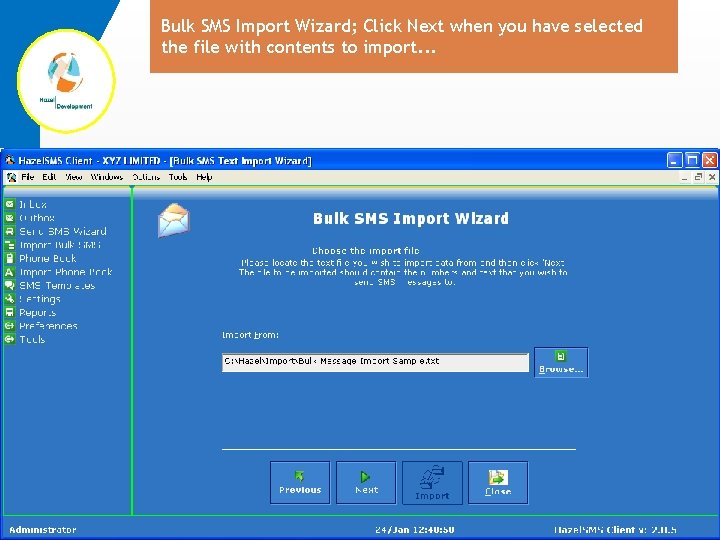Click the Outbox envelope icon in sidebar
Viewport: 720px width, 540px height.
click(x=10, y=218)
